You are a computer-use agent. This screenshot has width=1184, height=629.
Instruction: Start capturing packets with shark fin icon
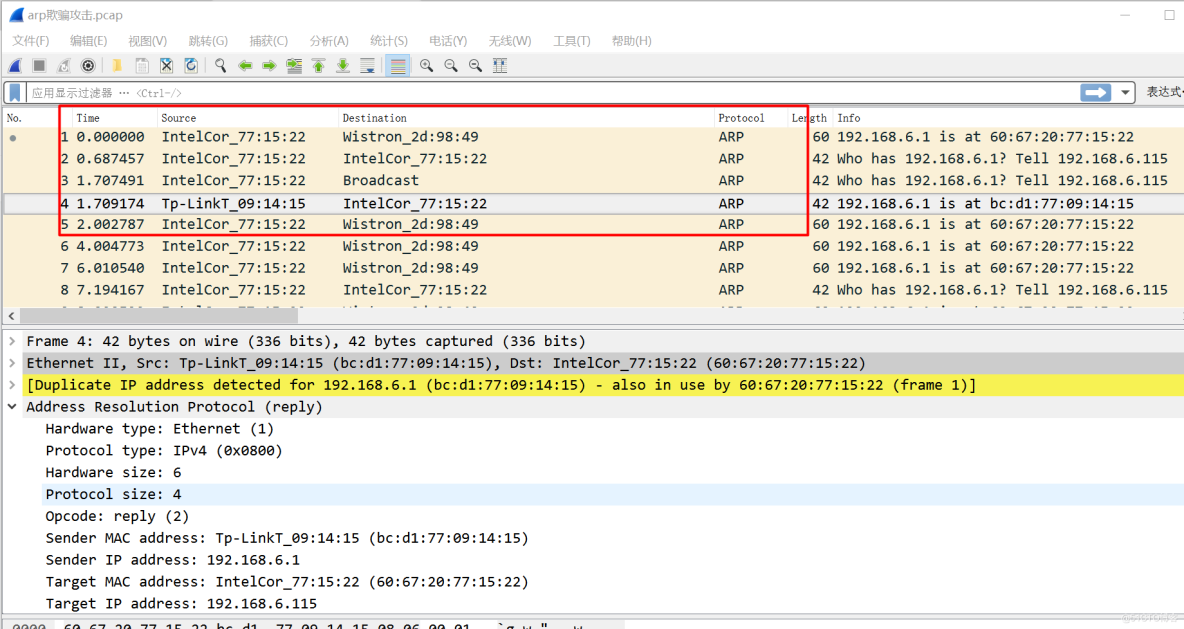15,66
